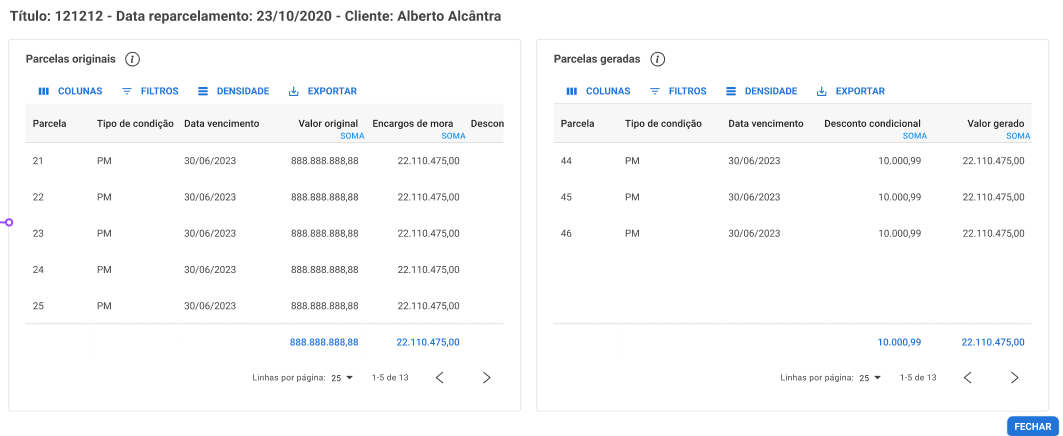
Task: Go to next page in Parcelas originais
Action: click(x=486, y=378)
